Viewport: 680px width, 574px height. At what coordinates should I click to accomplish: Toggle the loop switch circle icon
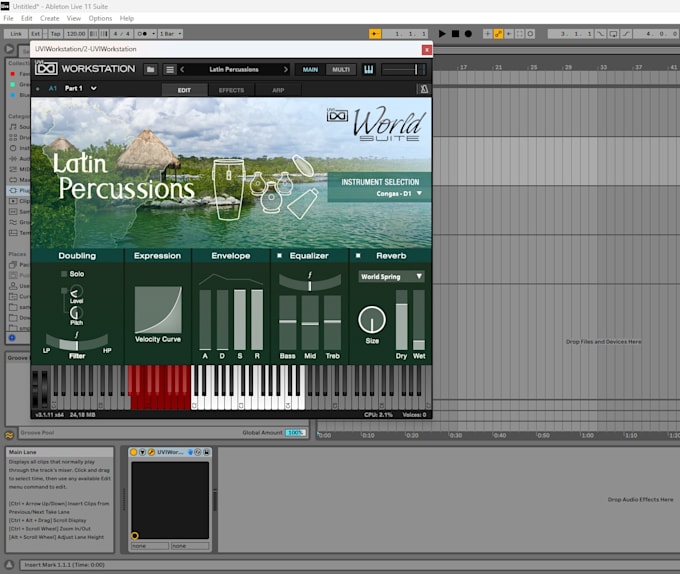[x=530, y=33]
